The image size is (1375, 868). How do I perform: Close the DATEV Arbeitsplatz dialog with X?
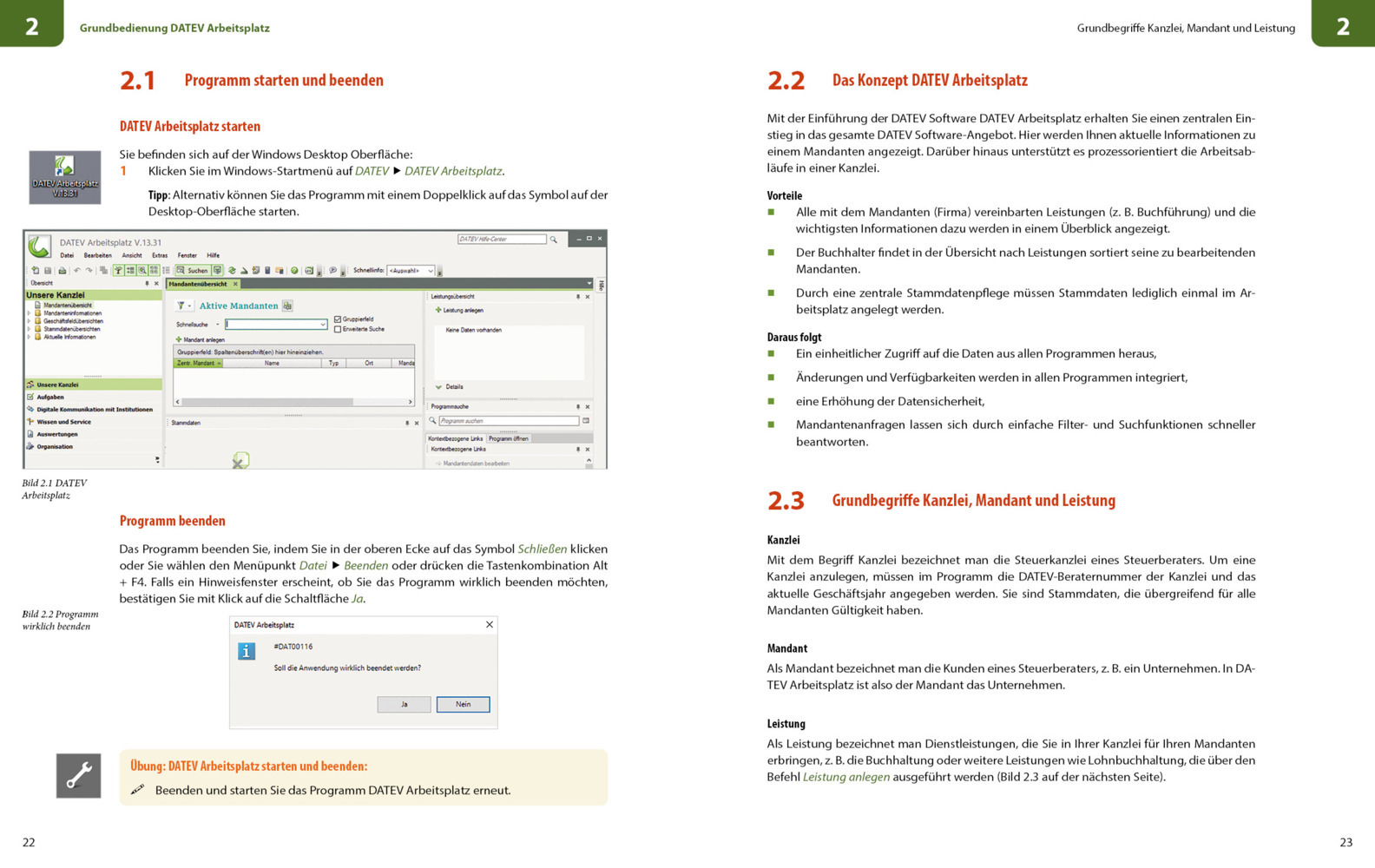490,624
